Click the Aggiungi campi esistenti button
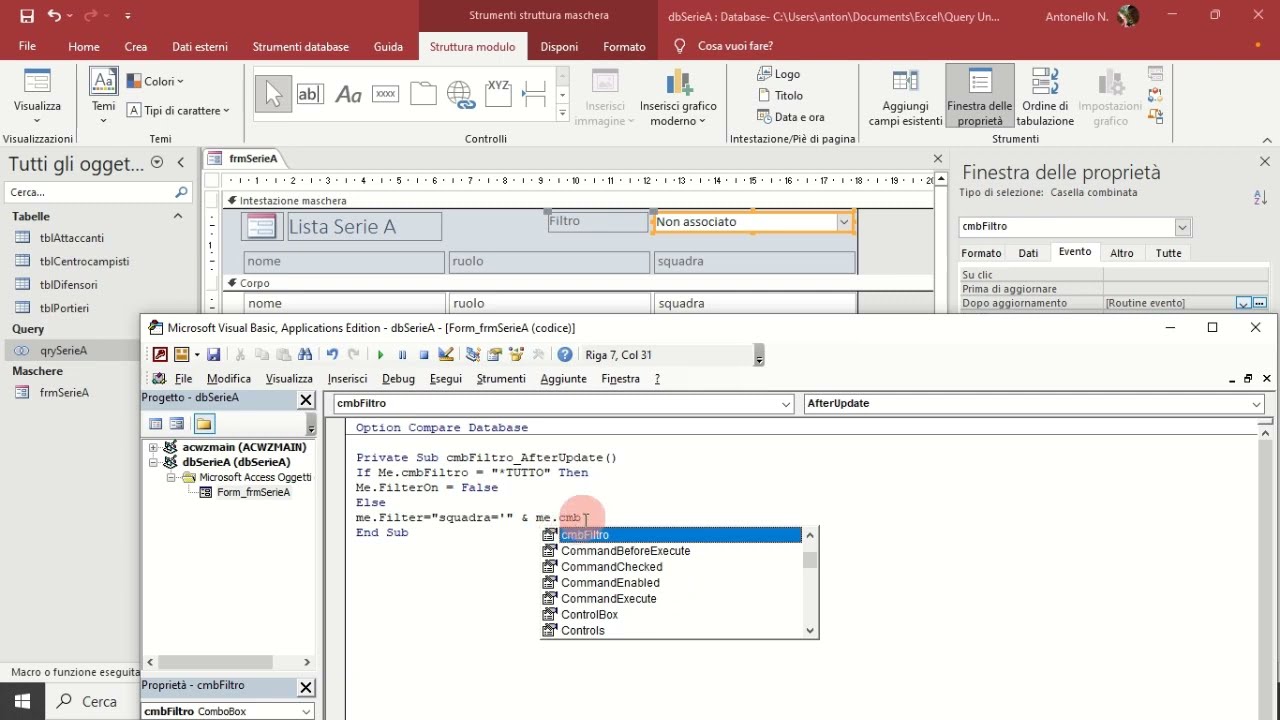This screenshot has width=1280, height=720. click(x=905, y=98)
